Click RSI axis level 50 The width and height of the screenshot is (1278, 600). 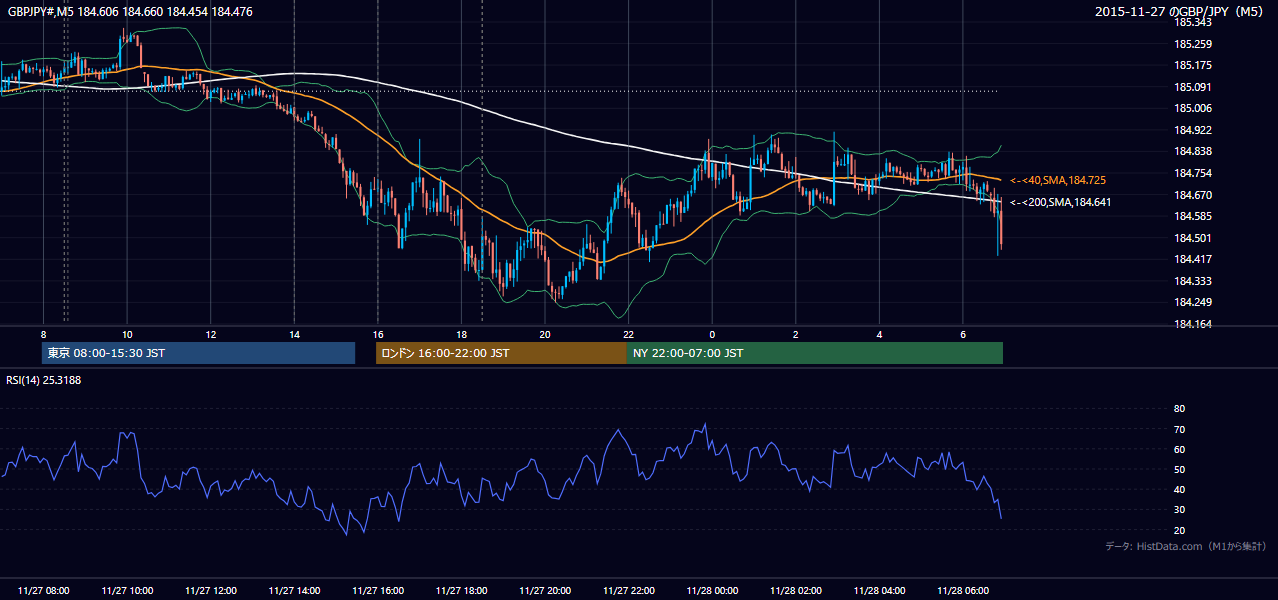click(1179, 469)
